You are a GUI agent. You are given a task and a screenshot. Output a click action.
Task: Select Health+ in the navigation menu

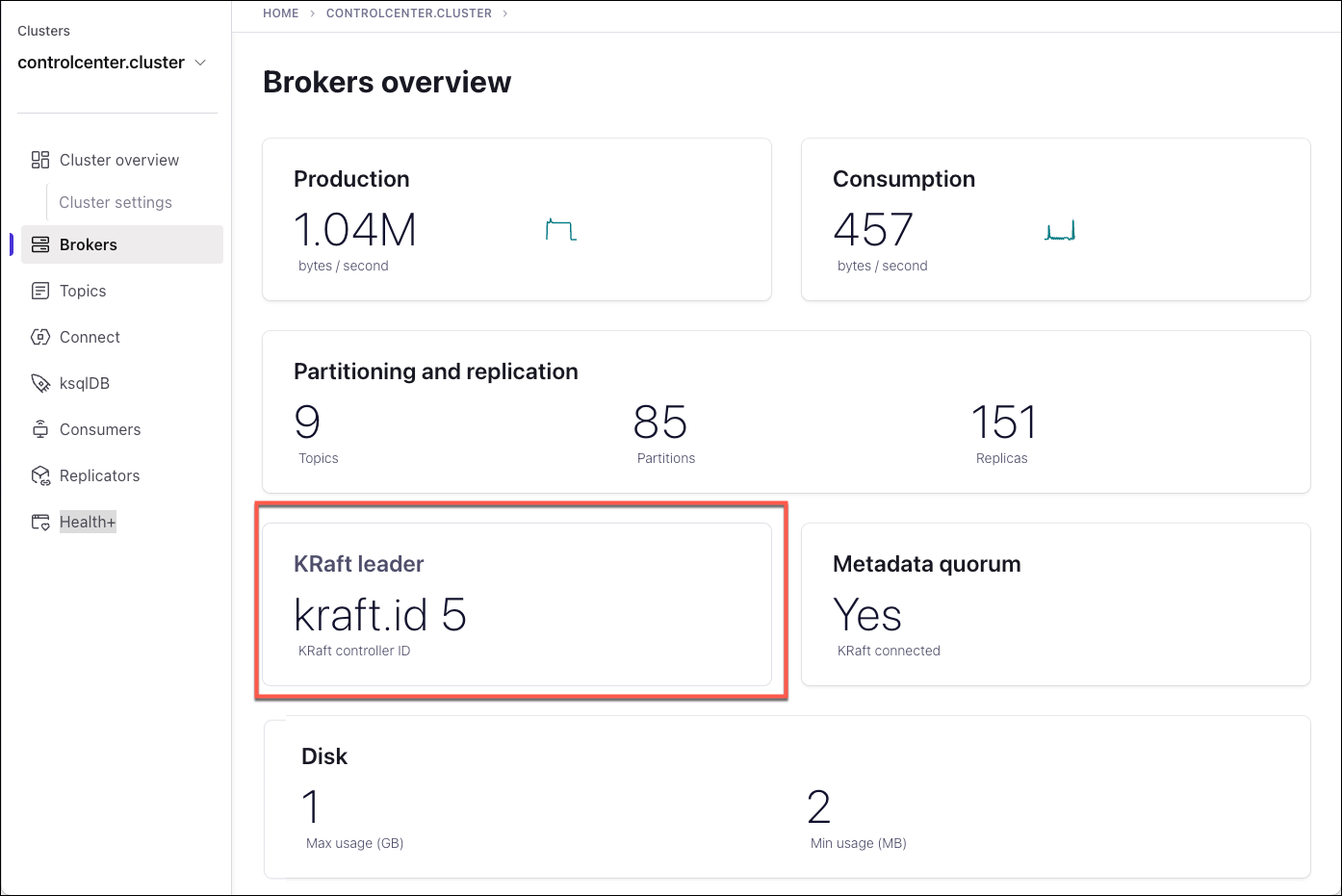(x=88, y=522)
